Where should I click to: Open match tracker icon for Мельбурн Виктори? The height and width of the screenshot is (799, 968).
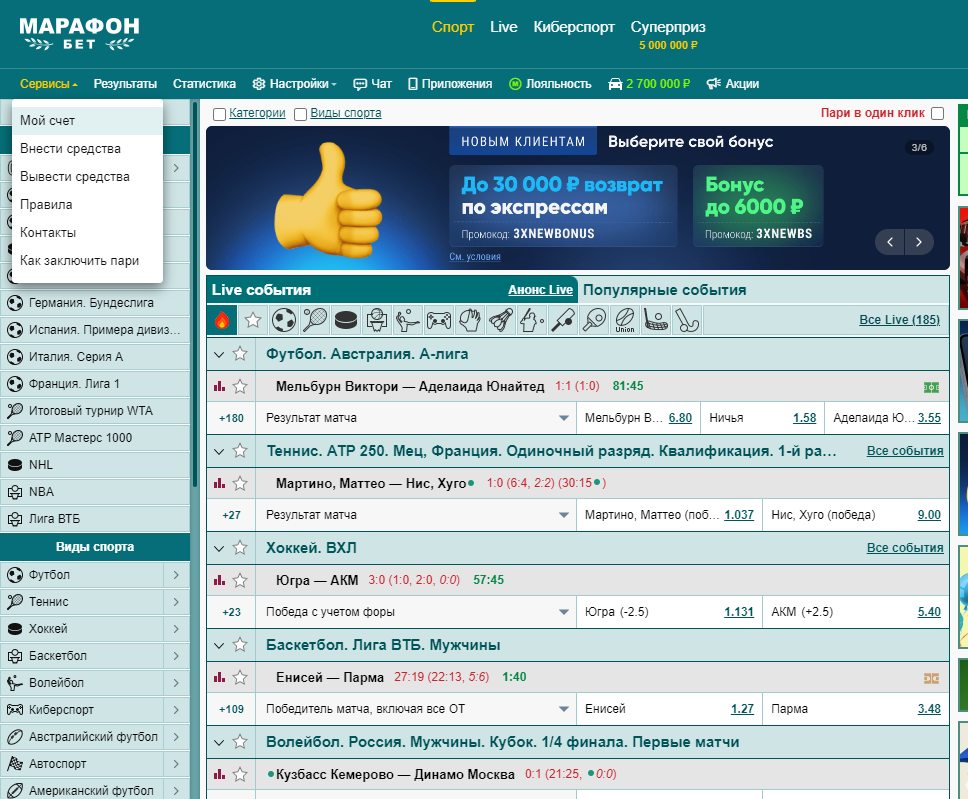931,387
